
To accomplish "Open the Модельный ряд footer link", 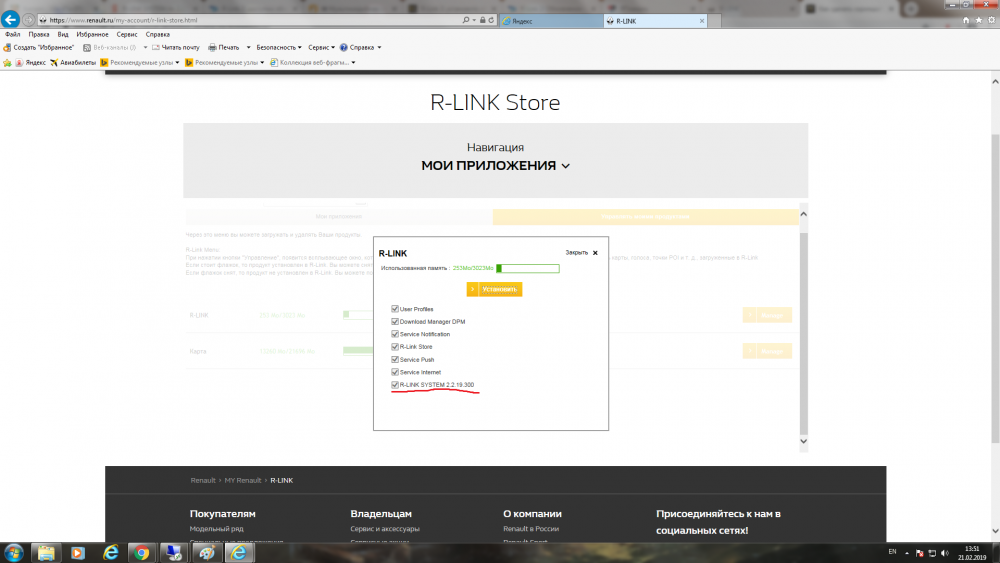I will (x=216, y=529).
